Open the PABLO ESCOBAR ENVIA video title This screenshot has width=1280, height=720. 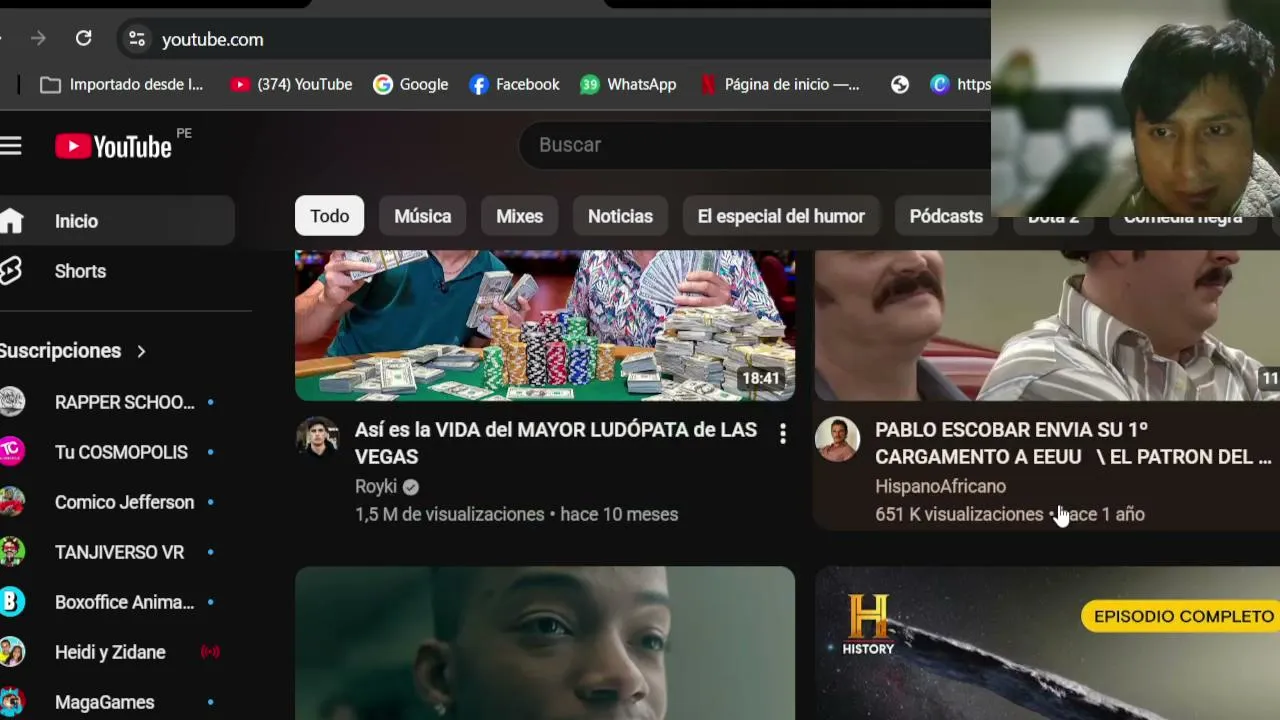coord(1073,443)
